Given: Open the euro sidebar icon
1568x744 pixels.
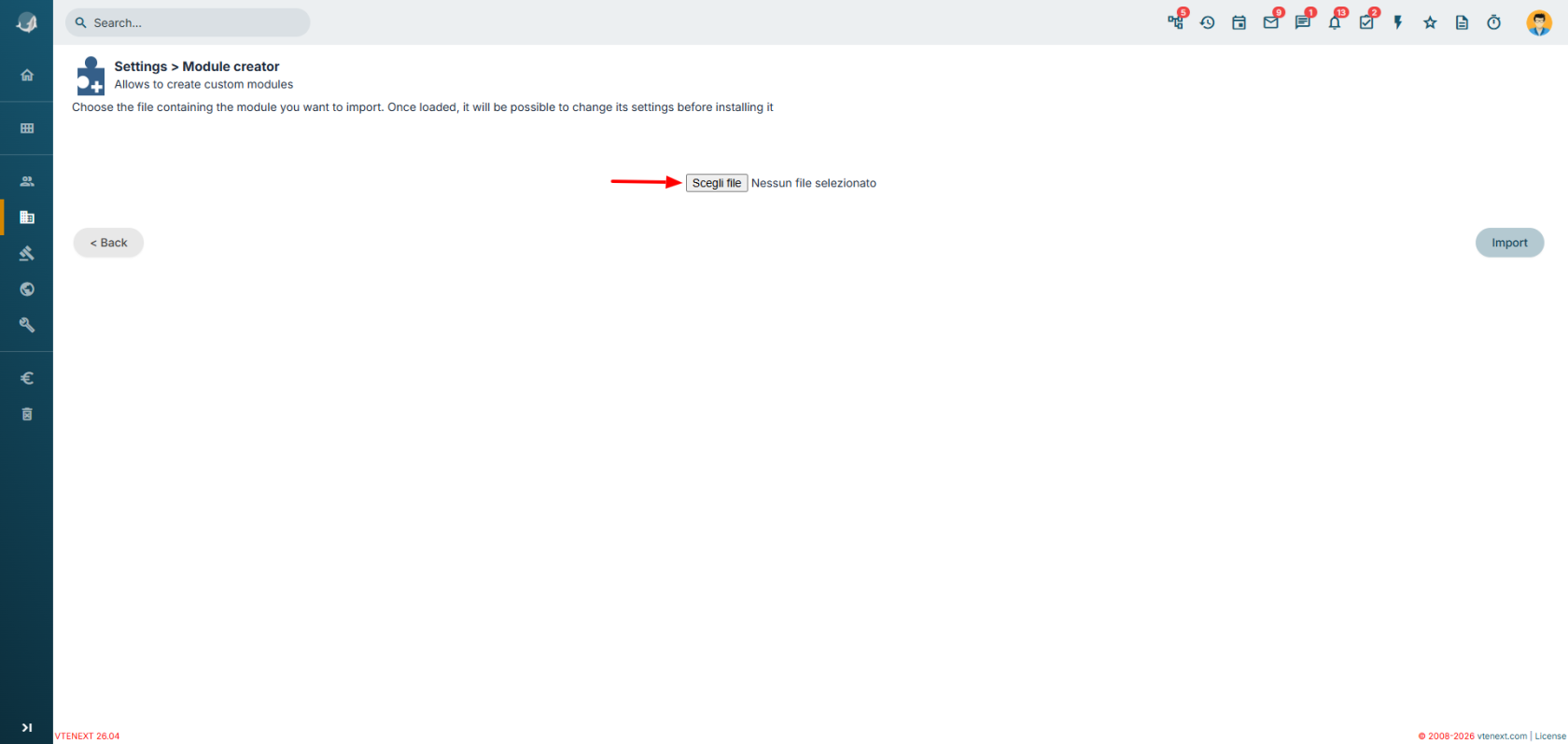Looking at the screenshot, I should pos(27,378).
